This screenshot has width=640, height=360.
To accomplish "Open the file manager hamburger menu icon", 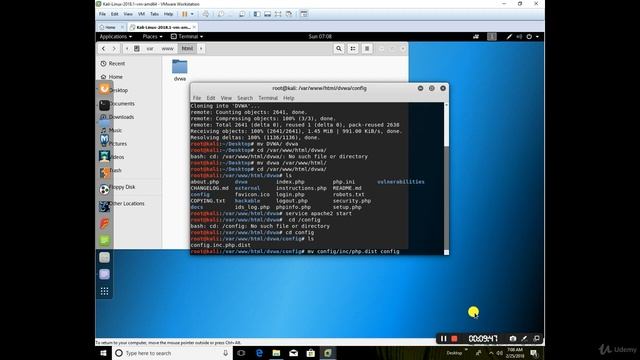I will click(x=367, y=49).
